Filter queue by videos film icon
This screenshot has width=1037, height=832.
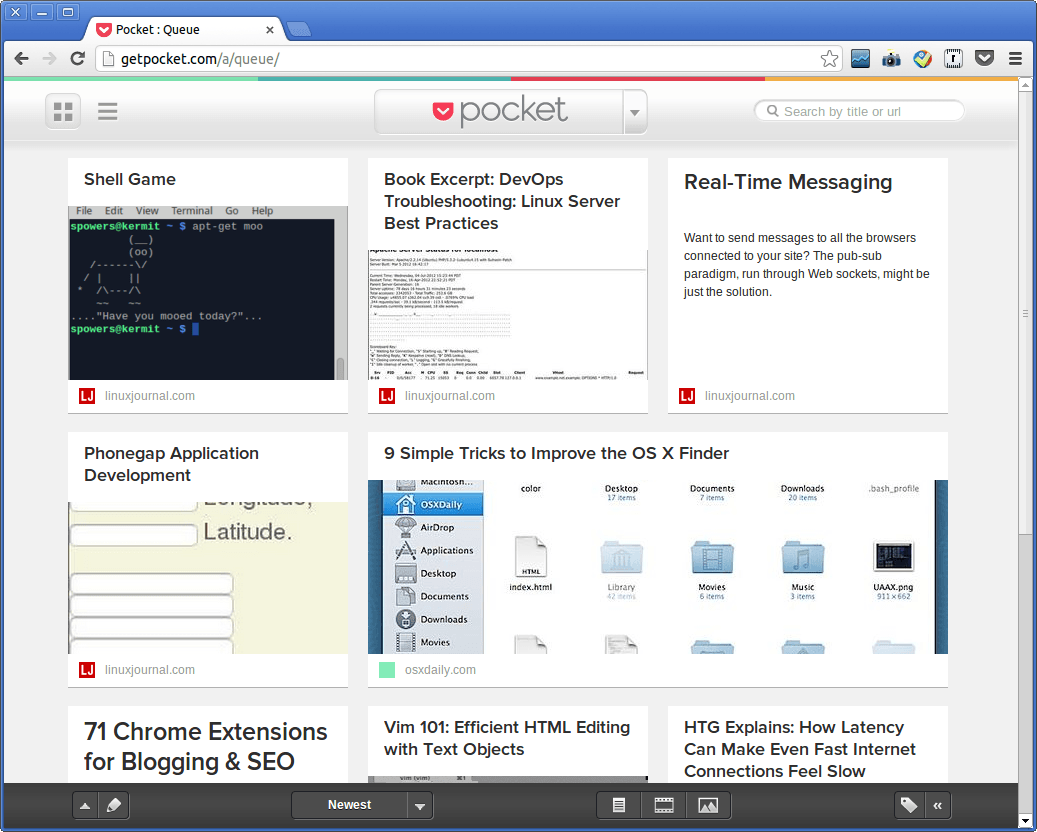[663, 805]
